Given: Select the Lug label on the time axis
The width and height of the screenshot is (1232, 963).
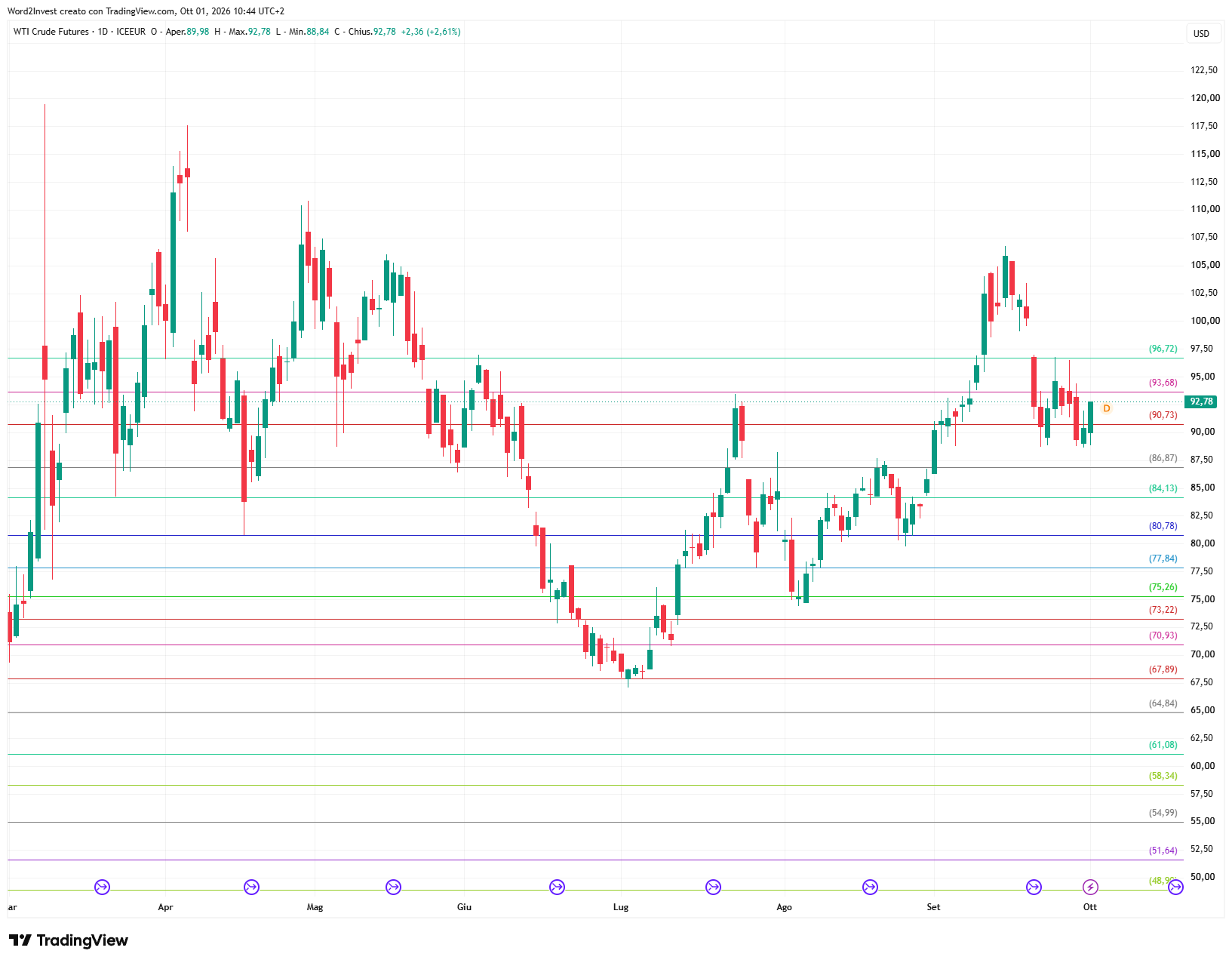Looking at the screenshot, I should (621, 907).
